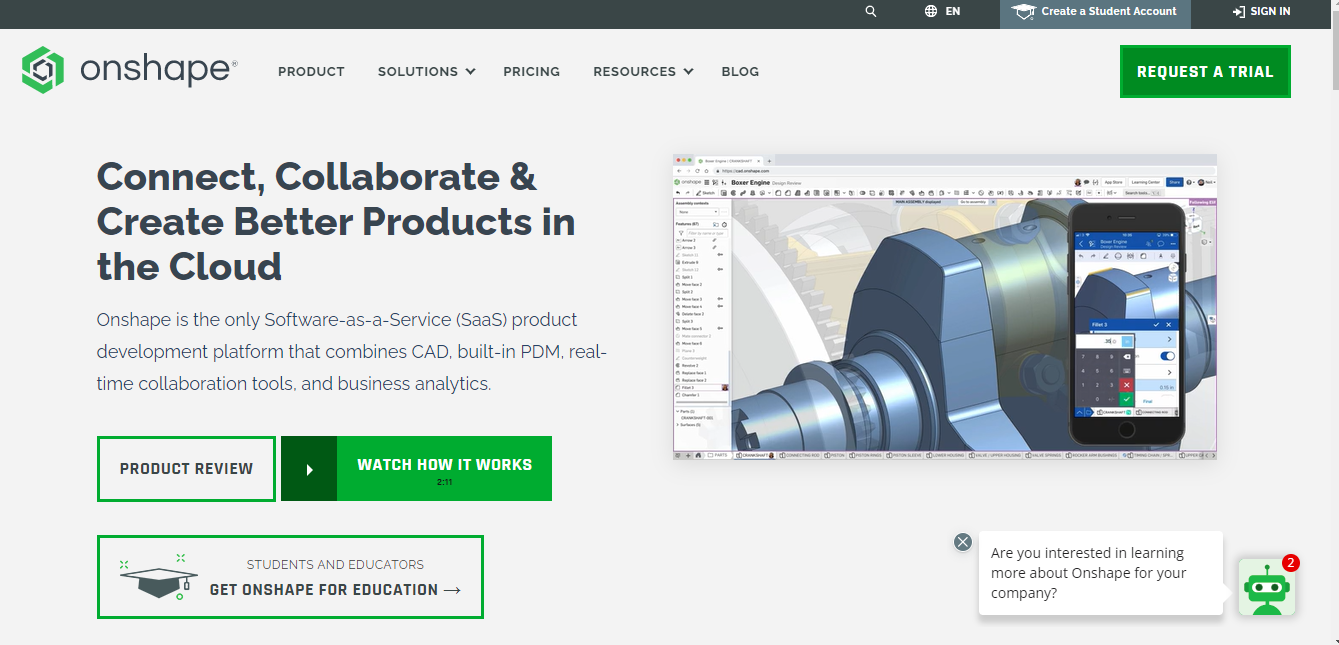The width and height of the screenshot is (1339, 645).
Task: Click the play triangle on the video button
Action: pyautogui.click(x=309, y=469)
